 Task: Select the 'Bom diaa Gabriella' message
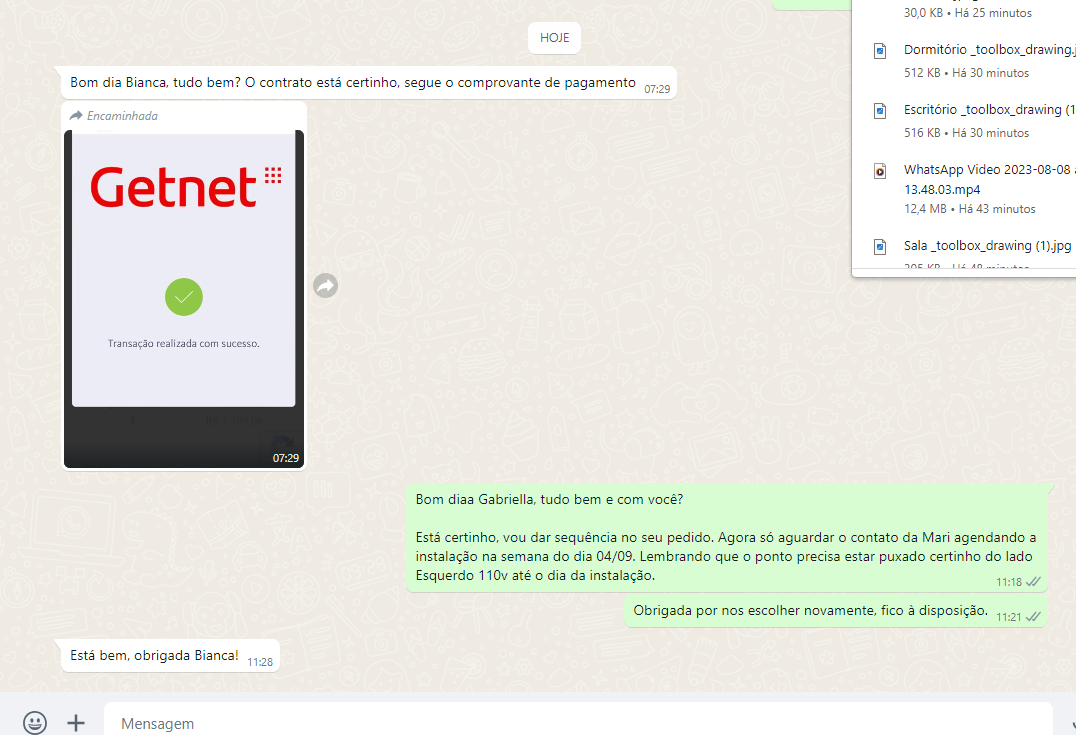coord(727,537)
